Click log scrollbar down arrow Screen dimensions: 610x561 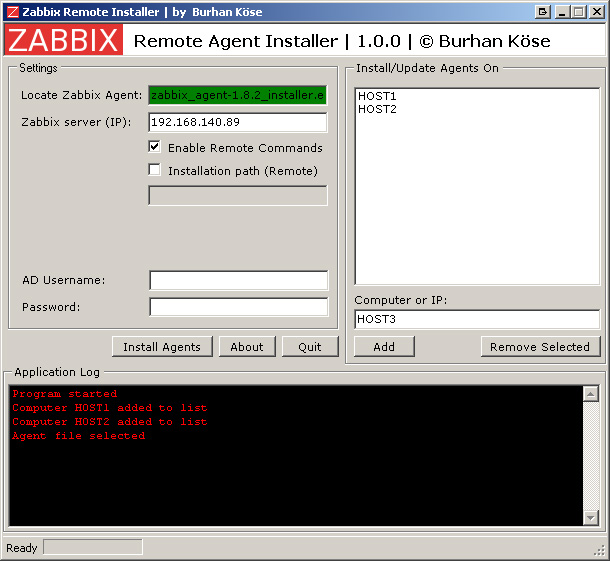coord(591,517)
